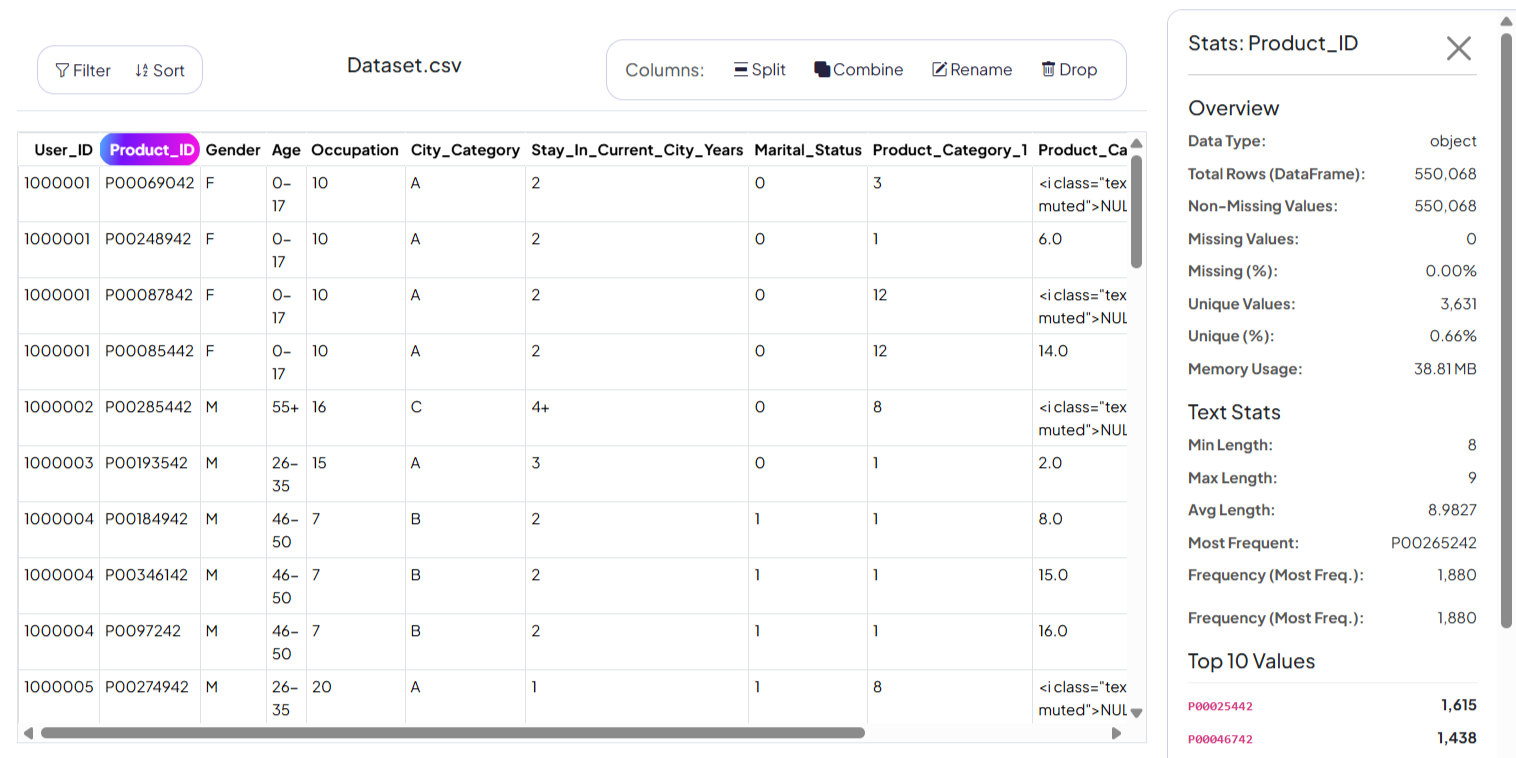Click cell P00069042

[x=150, y=194]
